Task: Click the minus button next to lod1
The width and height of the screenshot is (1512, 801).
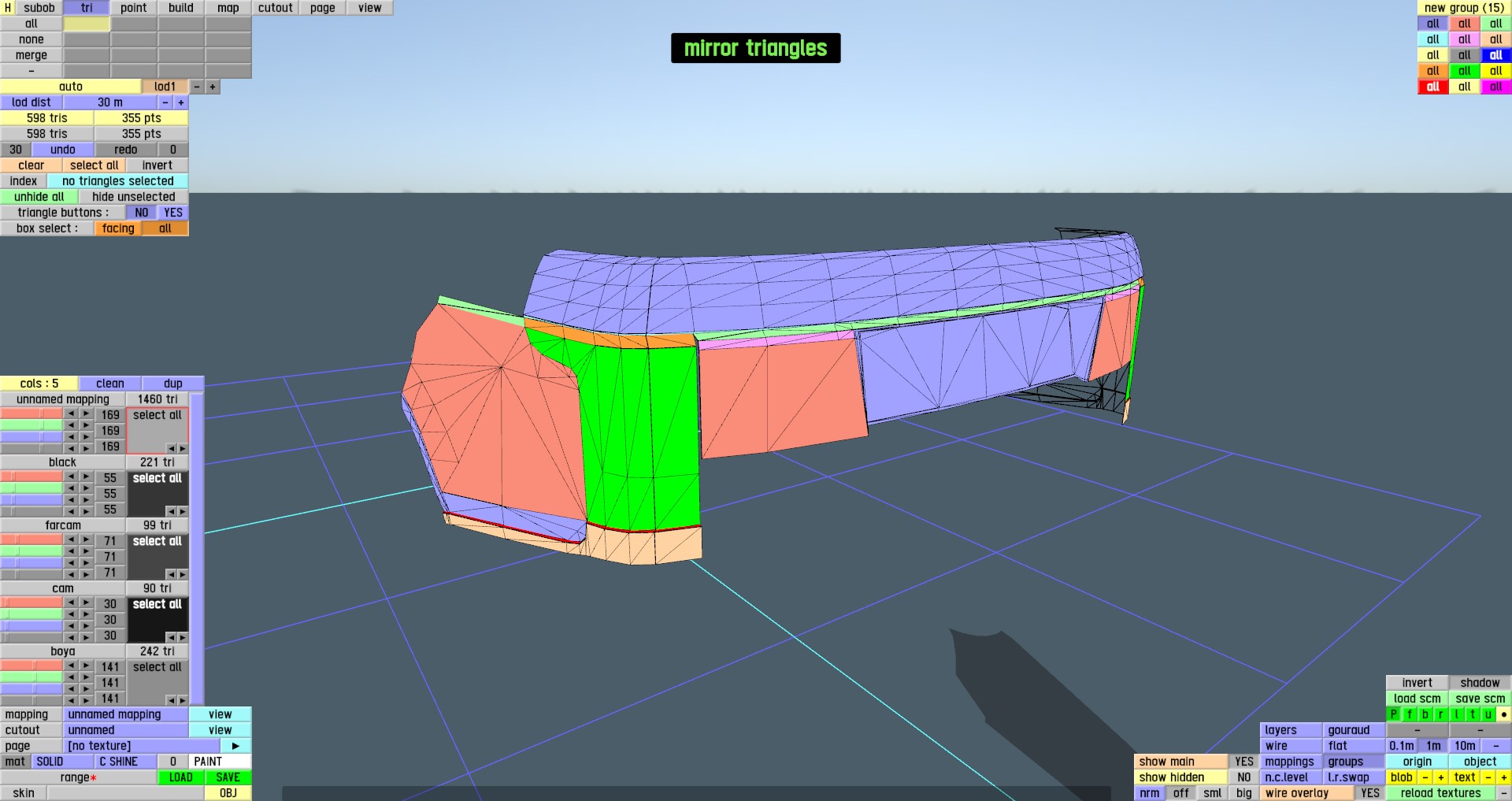Action: [197, 87]
